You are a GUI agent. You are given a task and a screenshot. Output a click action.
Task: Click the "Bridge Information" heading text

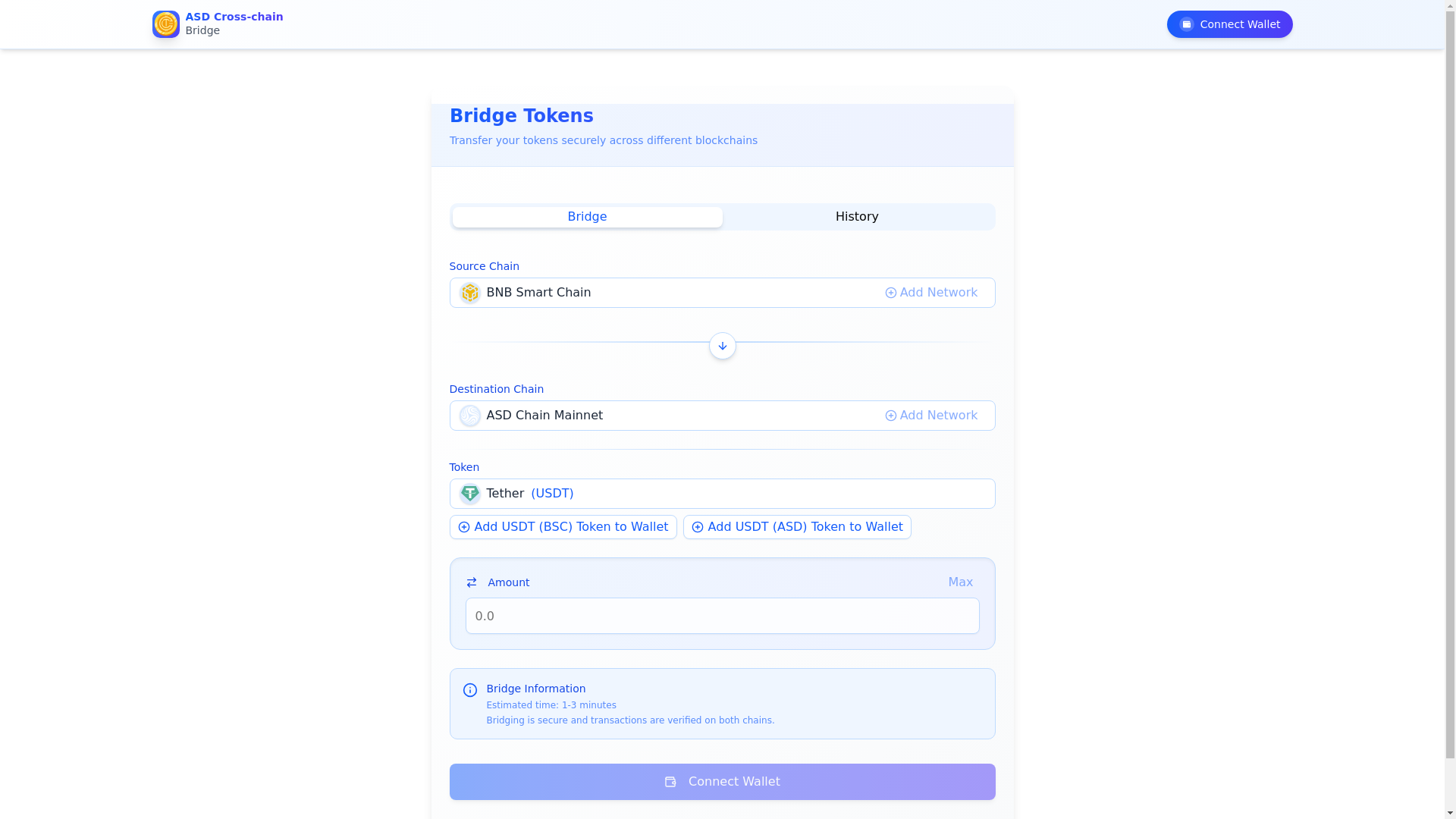pyautogui.click(x=536, y=689)
